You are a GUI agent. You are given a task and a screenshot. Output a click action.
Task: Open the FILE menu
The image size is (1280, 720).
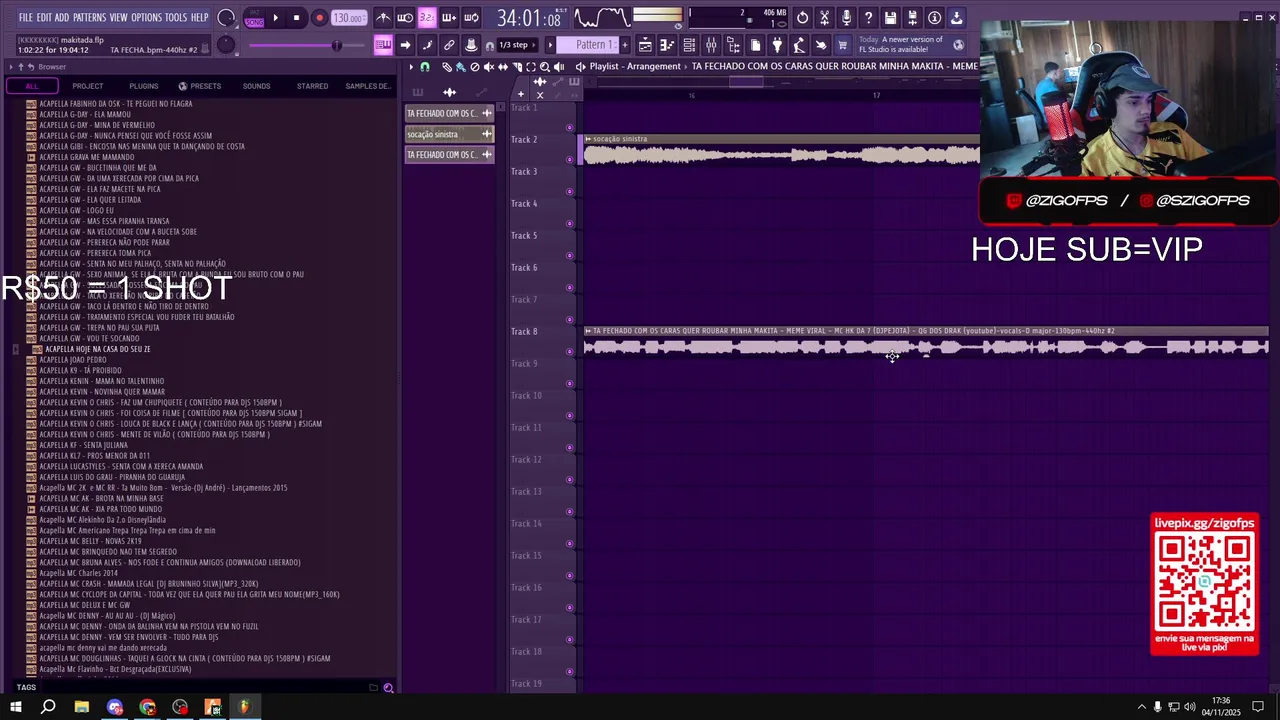(x=26, y=18)
